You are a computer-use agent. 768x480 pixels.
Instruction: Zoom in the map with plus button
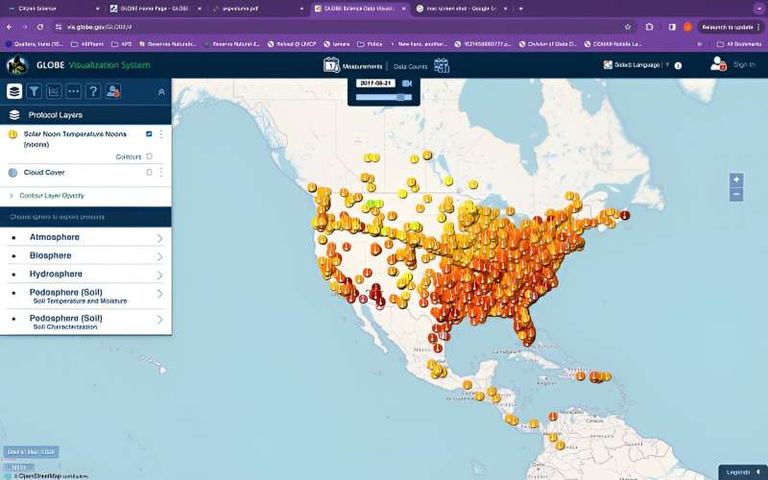pyautogui.click(x=737, y=180)
